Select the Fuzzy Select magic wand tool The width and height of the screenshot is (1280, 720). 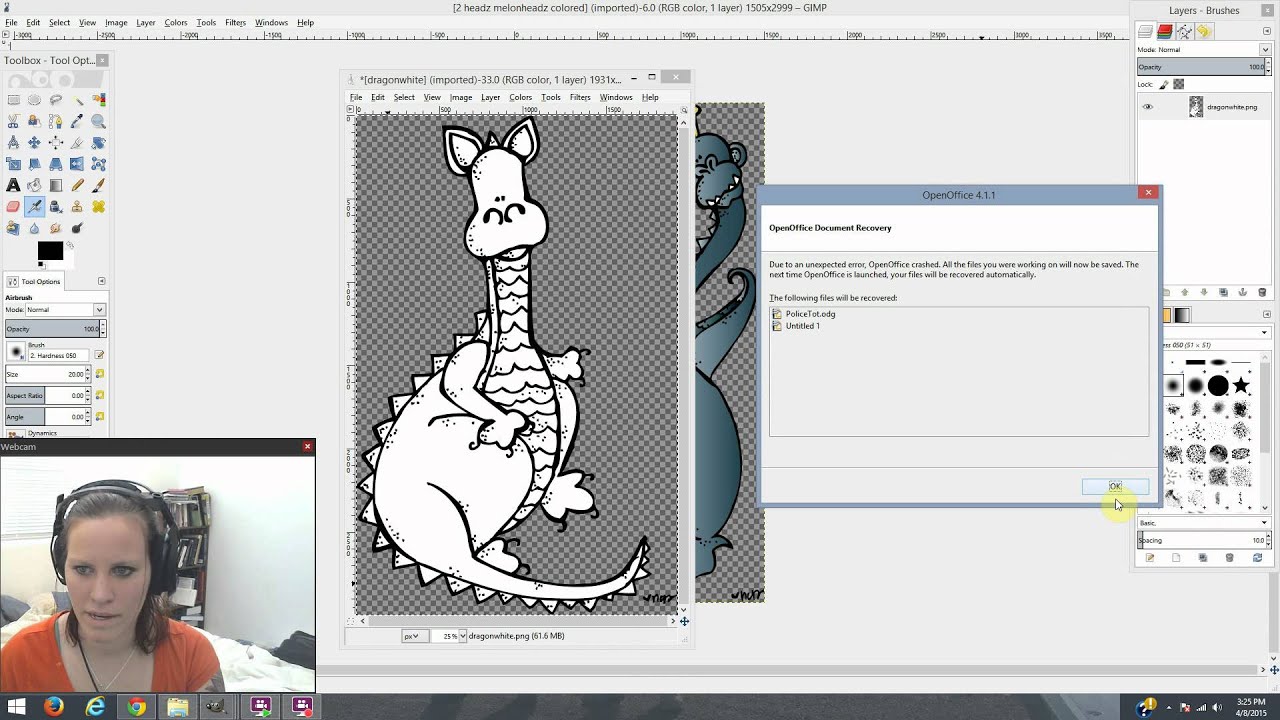coord(77,100)
